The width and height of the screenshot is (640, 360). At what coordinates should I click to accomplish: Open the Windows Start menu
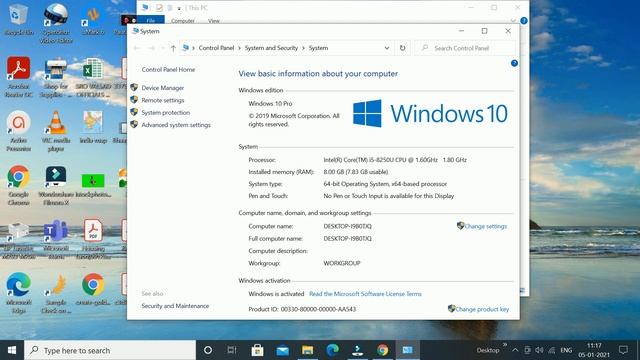pyautogui.click(x=12, y=350)
